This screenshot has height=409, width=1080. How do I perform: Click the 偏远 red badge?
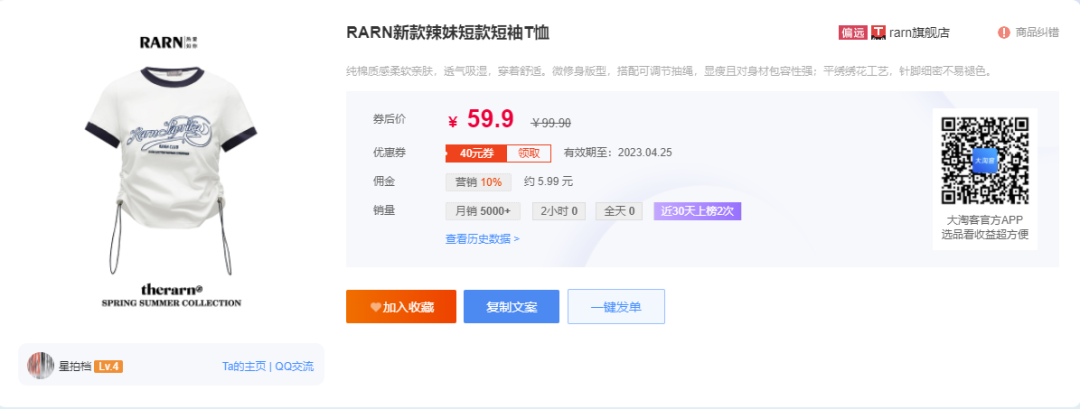[852, 32]
